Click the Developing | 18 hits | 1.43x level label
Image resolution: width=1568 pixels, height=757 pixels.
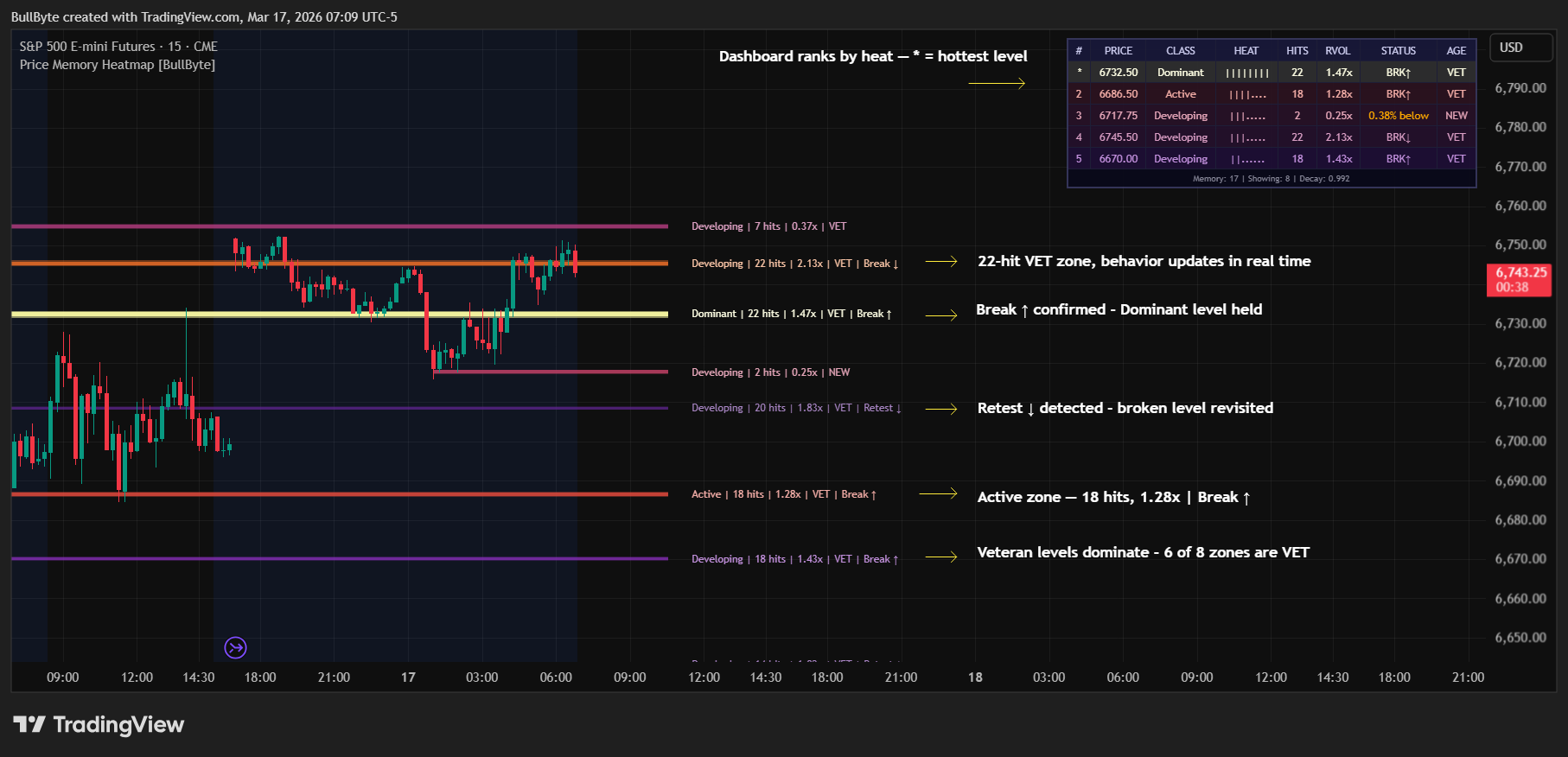coord(794,559)
